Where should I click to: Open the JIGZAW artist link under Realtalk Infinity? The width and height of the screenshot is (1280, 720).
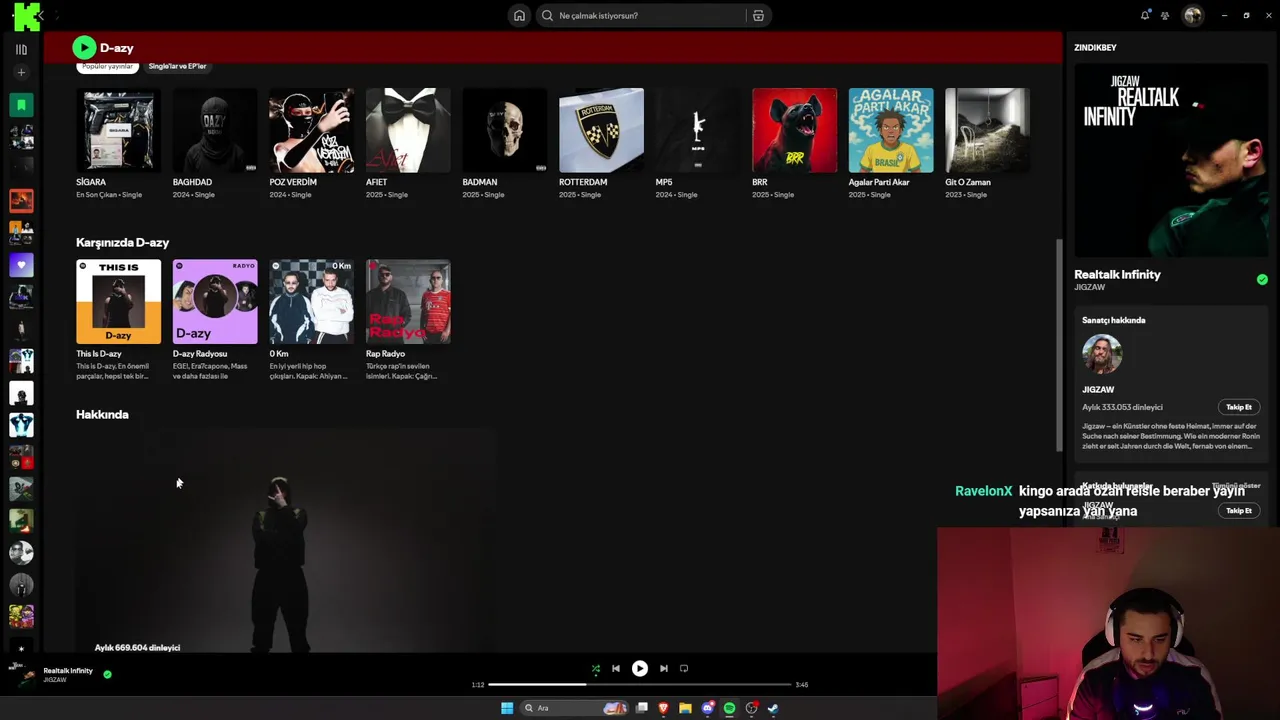click(x=1089, y=288)
